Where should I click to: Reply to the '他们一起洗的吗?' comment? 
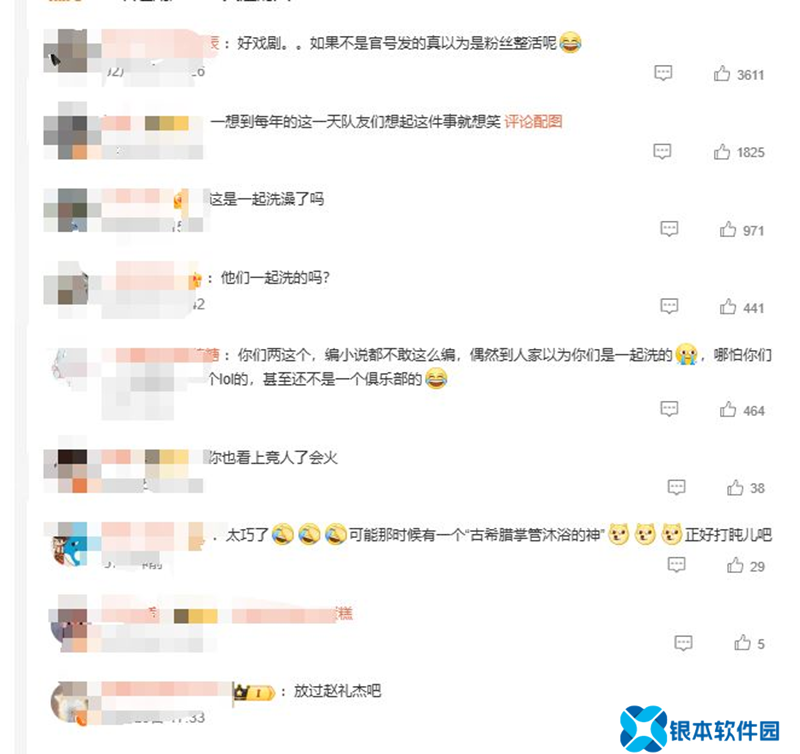coord(669,307)
